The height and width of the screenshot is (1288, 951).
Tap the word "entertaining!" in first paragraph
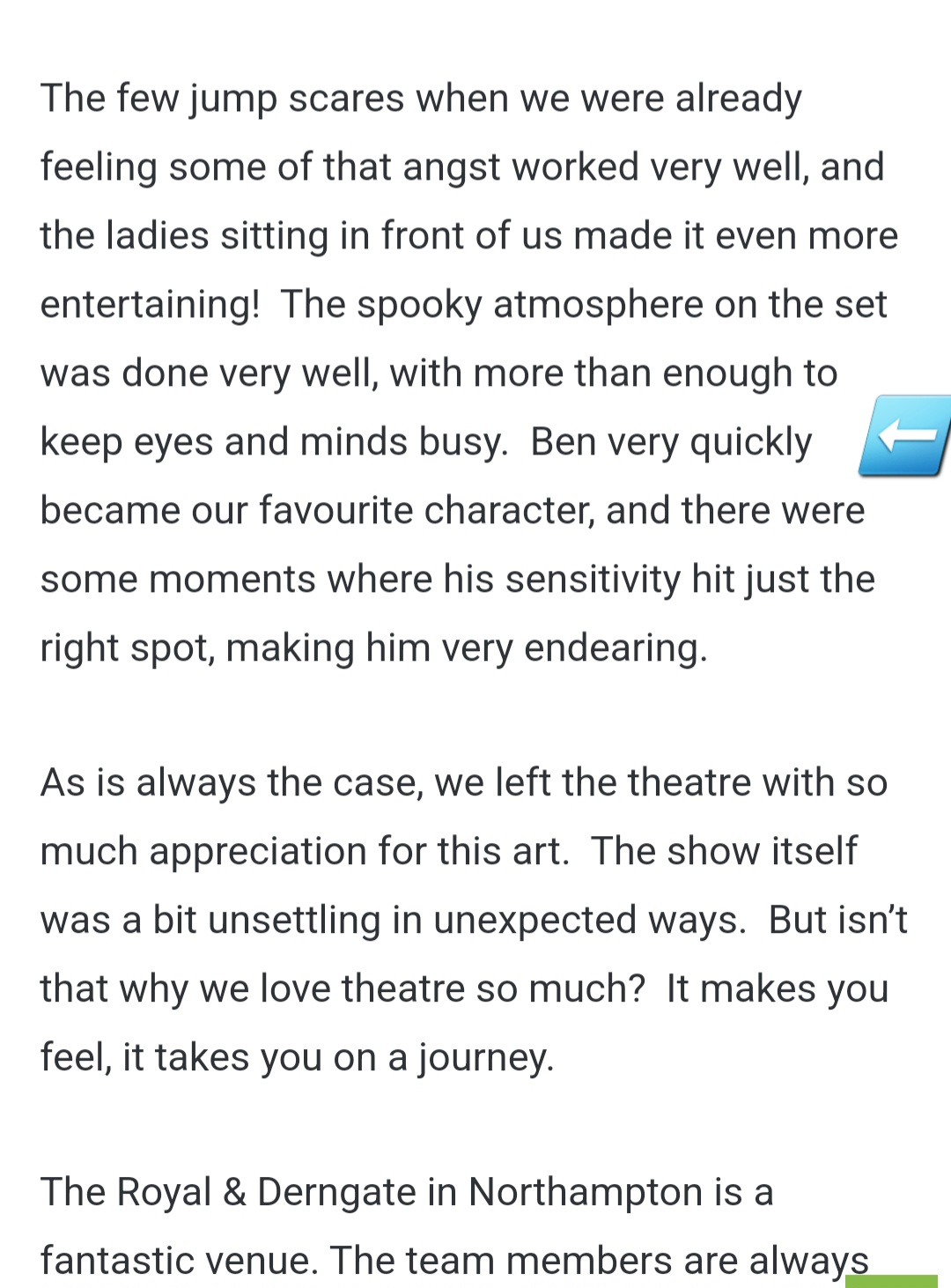click(x=151, y=305)
